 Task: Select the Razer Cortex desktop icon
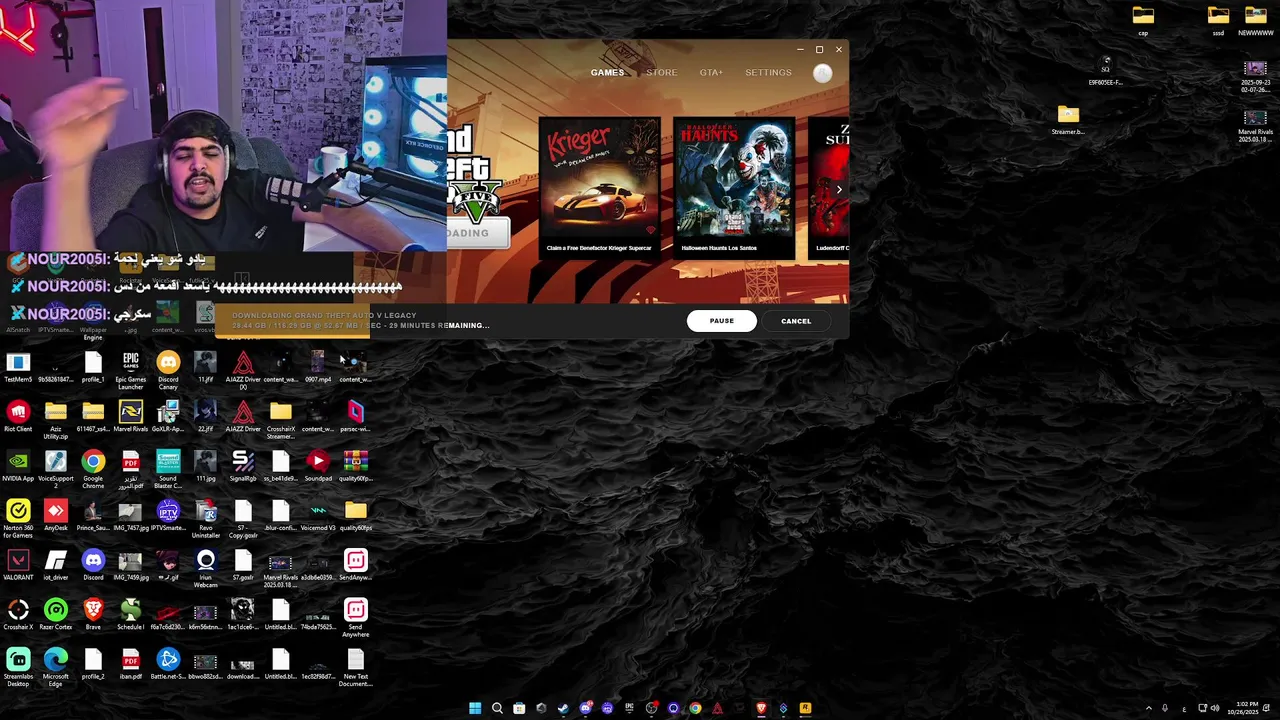55,615
